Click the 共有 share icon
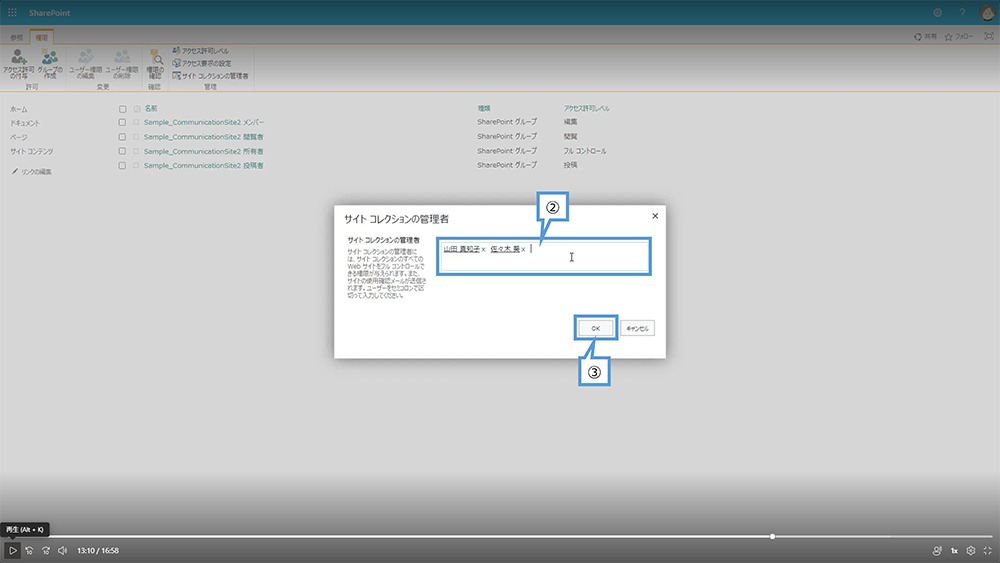The width and height of the screenshot is (1000, 563). [925, 37]
